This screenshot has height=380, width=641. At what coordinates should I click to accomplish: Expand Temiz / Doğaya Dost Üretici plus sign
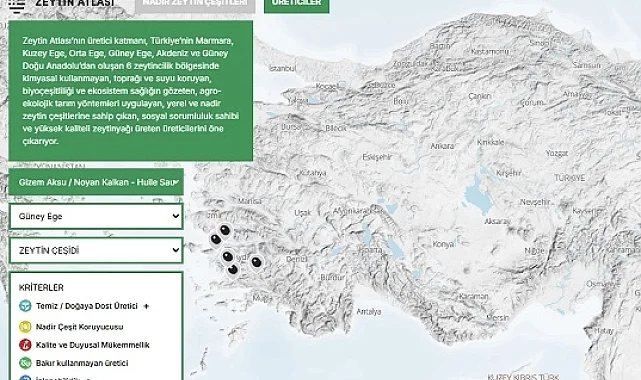[x=146, y=306]
